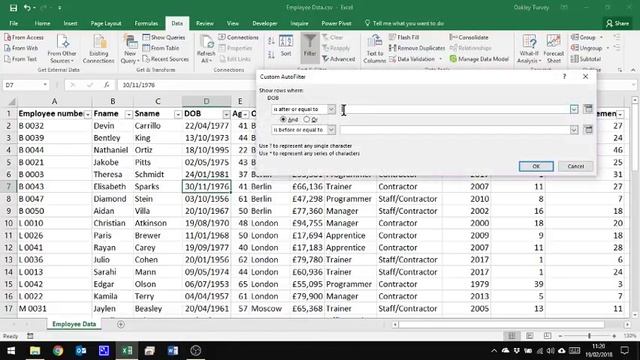Open the Name Box dropdown arrow
The width and height of the screenshot is (640, 360).
[x=45, y=85]
